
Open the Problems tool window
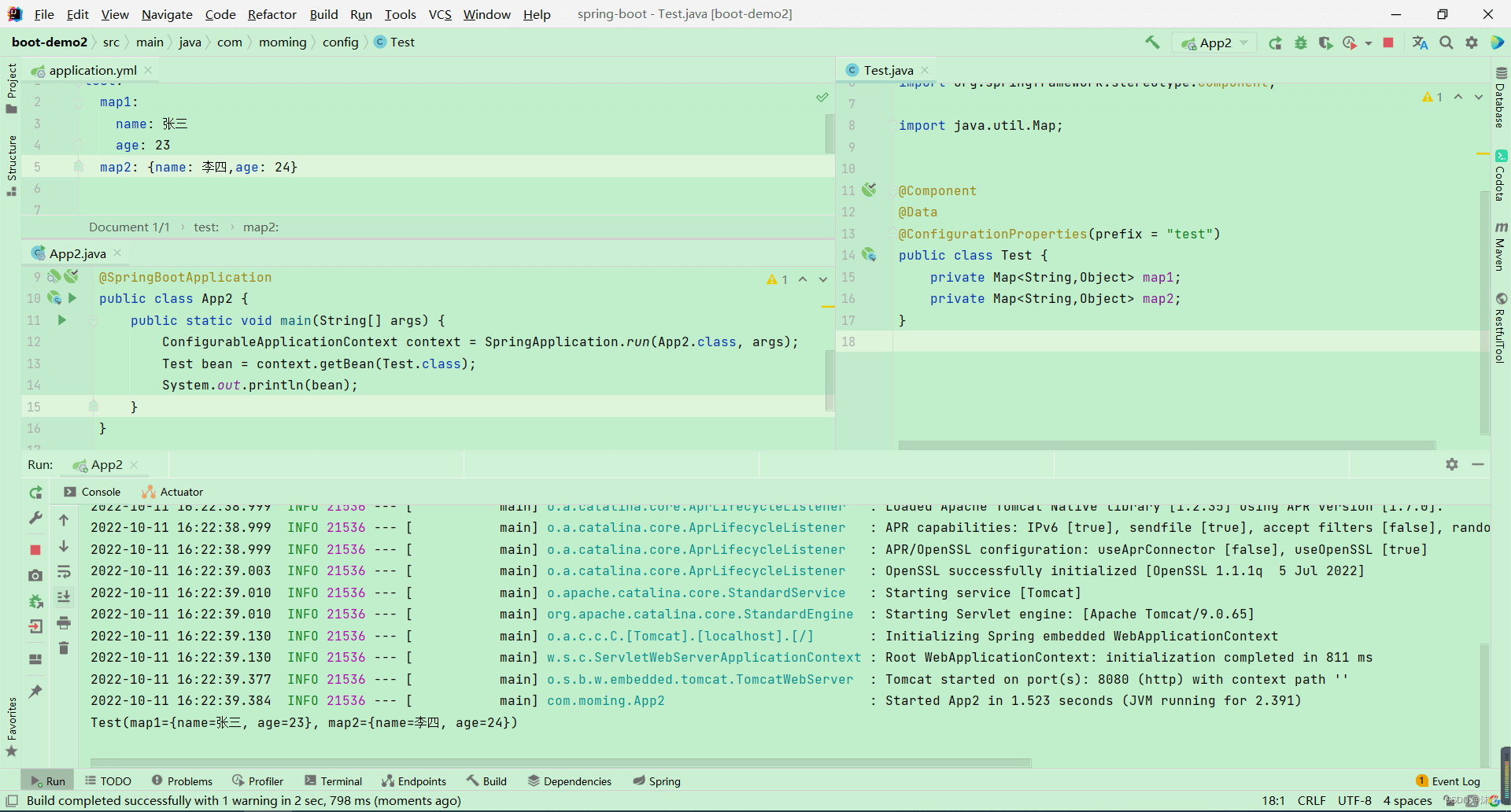click(x=182, y=781)
